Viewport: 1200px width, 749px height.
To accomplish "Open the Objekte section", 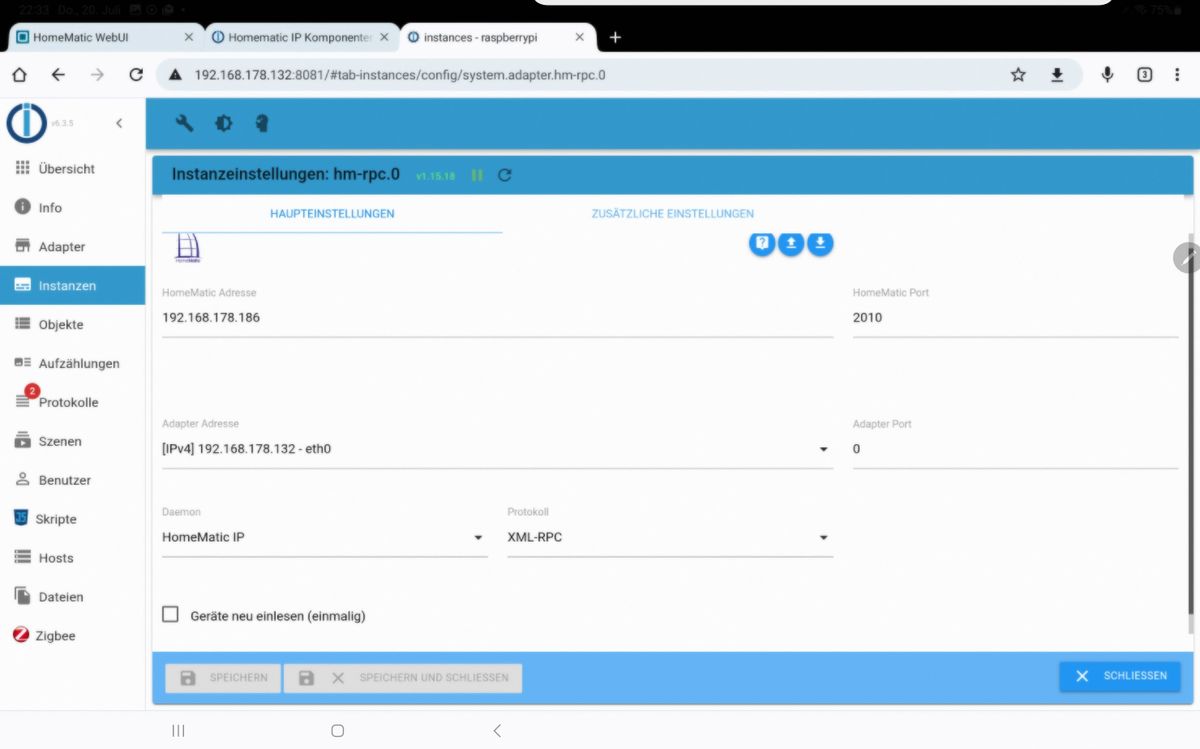I will (x=72, y=325).
